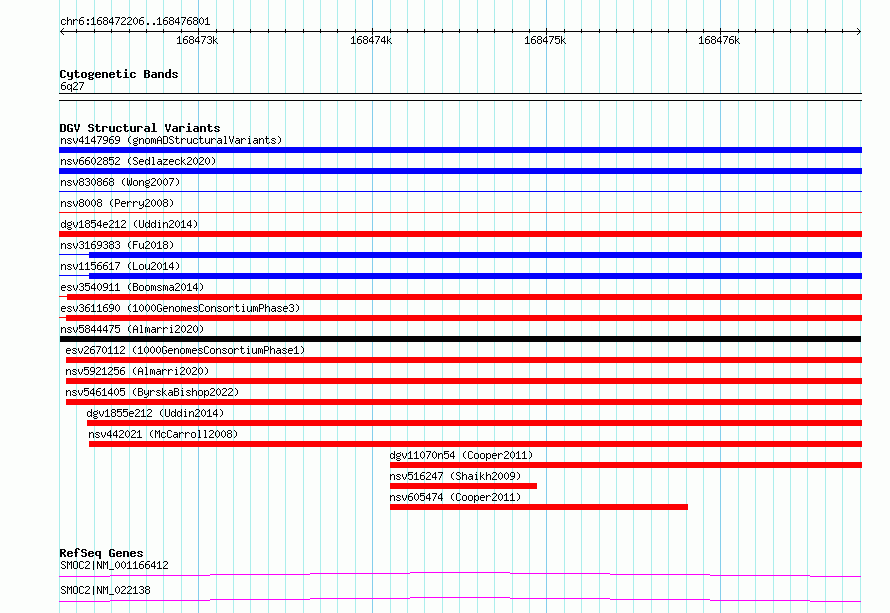Click the DGV Structural Variants track title
Image resolution: width=890 pixels, height=613 pixels.
[140, 128]
